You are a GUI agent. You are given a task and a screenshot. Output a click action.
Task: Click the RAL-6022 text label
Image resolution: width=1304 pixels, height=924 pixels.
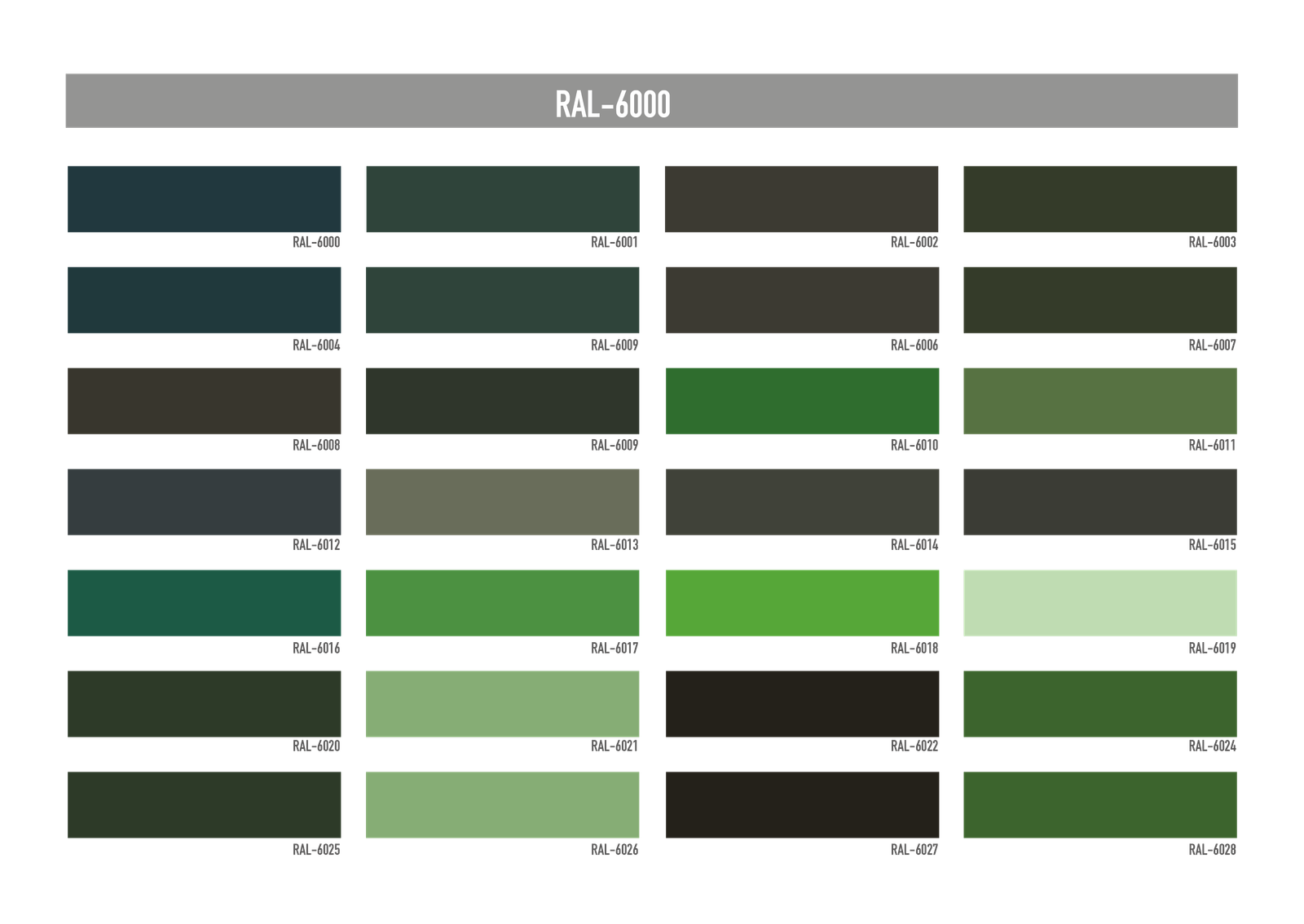(x=914, y=746)
